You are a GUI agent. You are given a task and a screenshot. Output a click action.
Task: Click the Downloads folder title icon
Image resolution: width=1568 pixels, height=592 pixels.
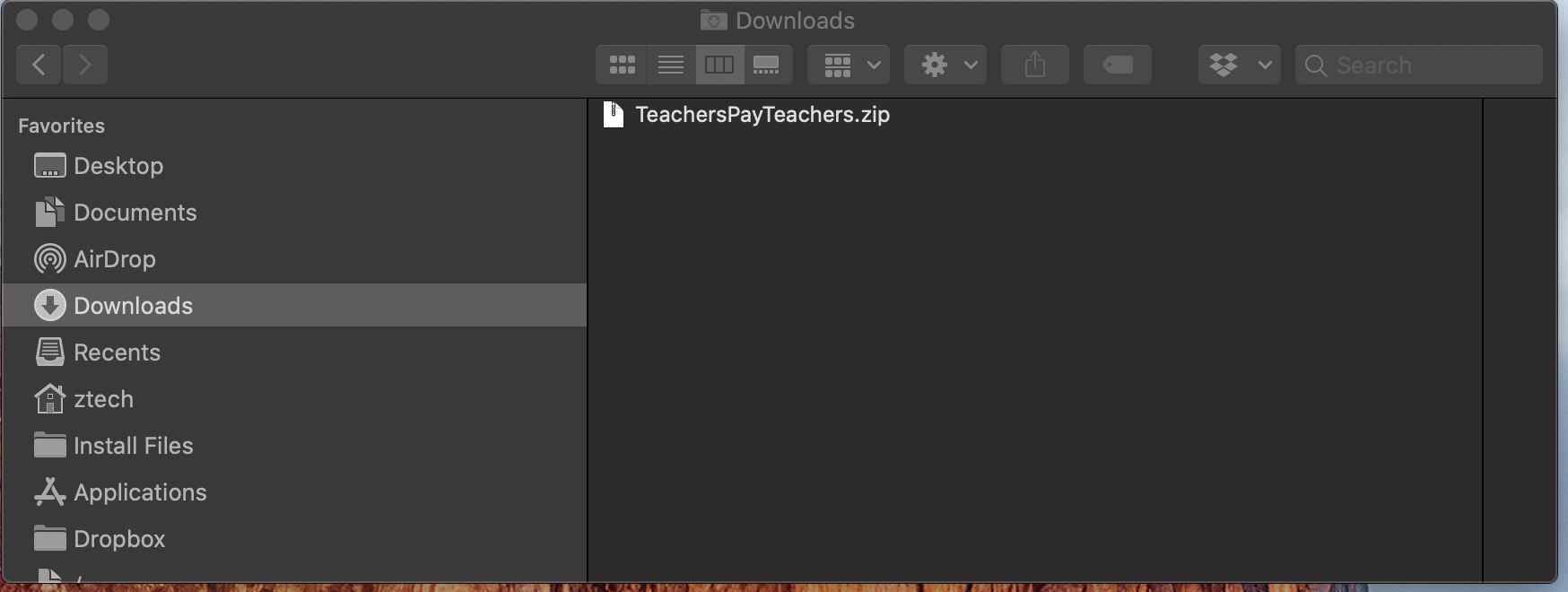(x=713, y=20)
